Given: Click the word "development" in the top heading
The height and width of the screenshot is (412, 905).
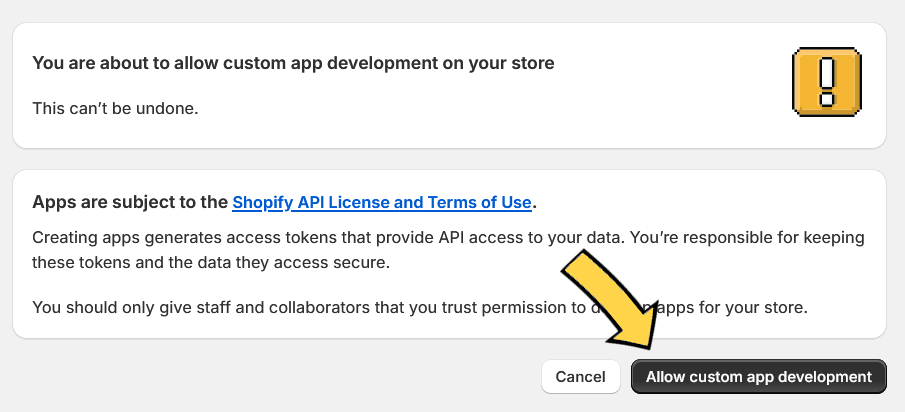Looking at the screenshot, I should (382, 63).
